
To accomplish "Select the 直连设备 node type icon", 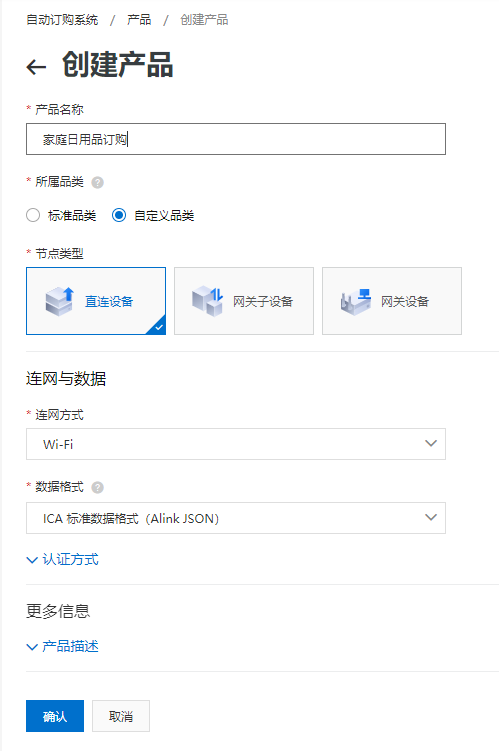I will pyautogui.click(x=60, y=301).
